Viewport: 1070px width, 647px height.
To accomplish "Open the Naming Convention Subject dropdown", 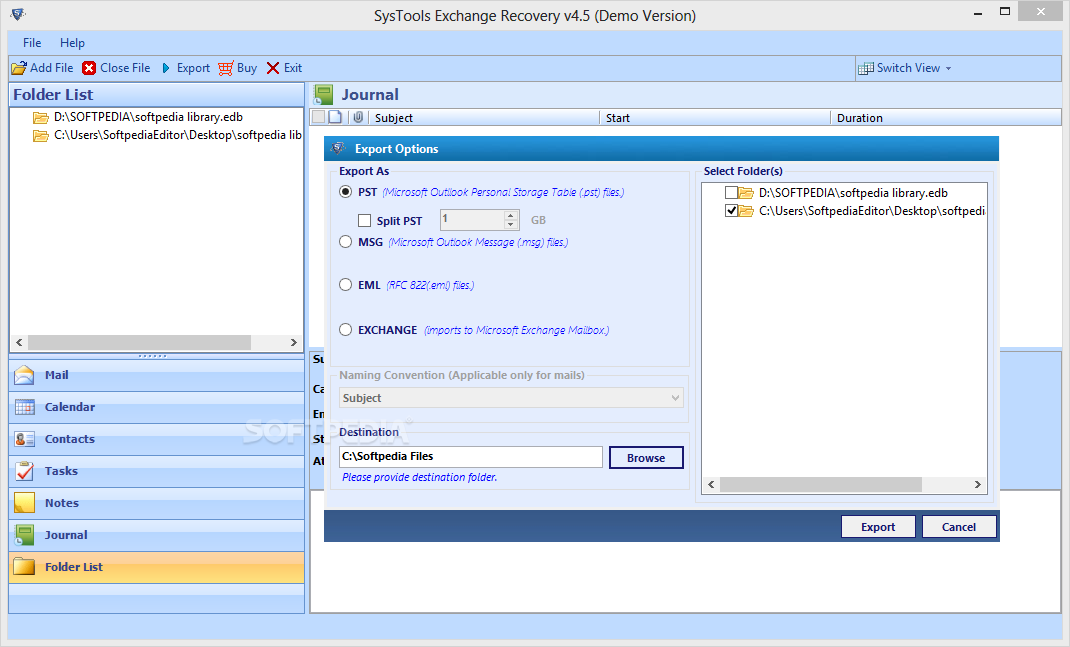I will [511, 398].
